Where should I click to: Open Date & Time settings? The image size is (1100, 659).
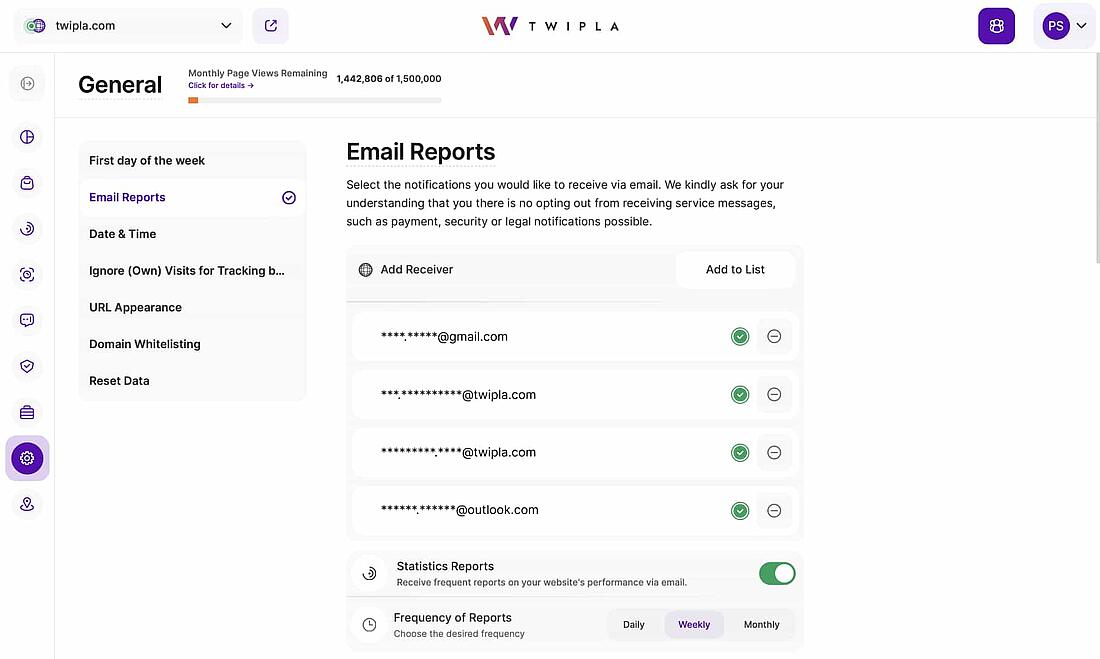tap(192, 234)
